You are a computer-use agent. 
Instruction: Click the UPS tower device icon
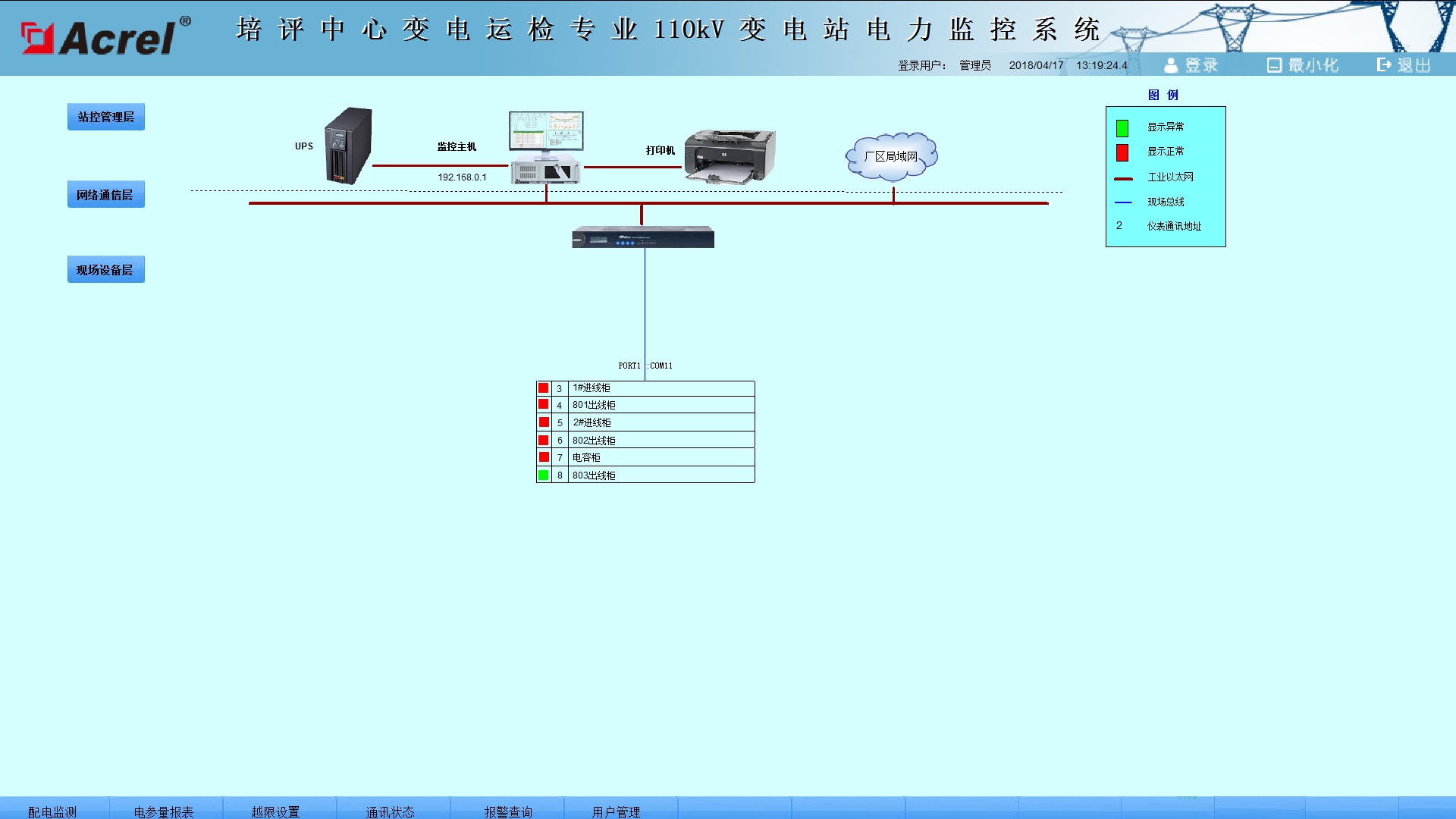(x=349, y=146)
